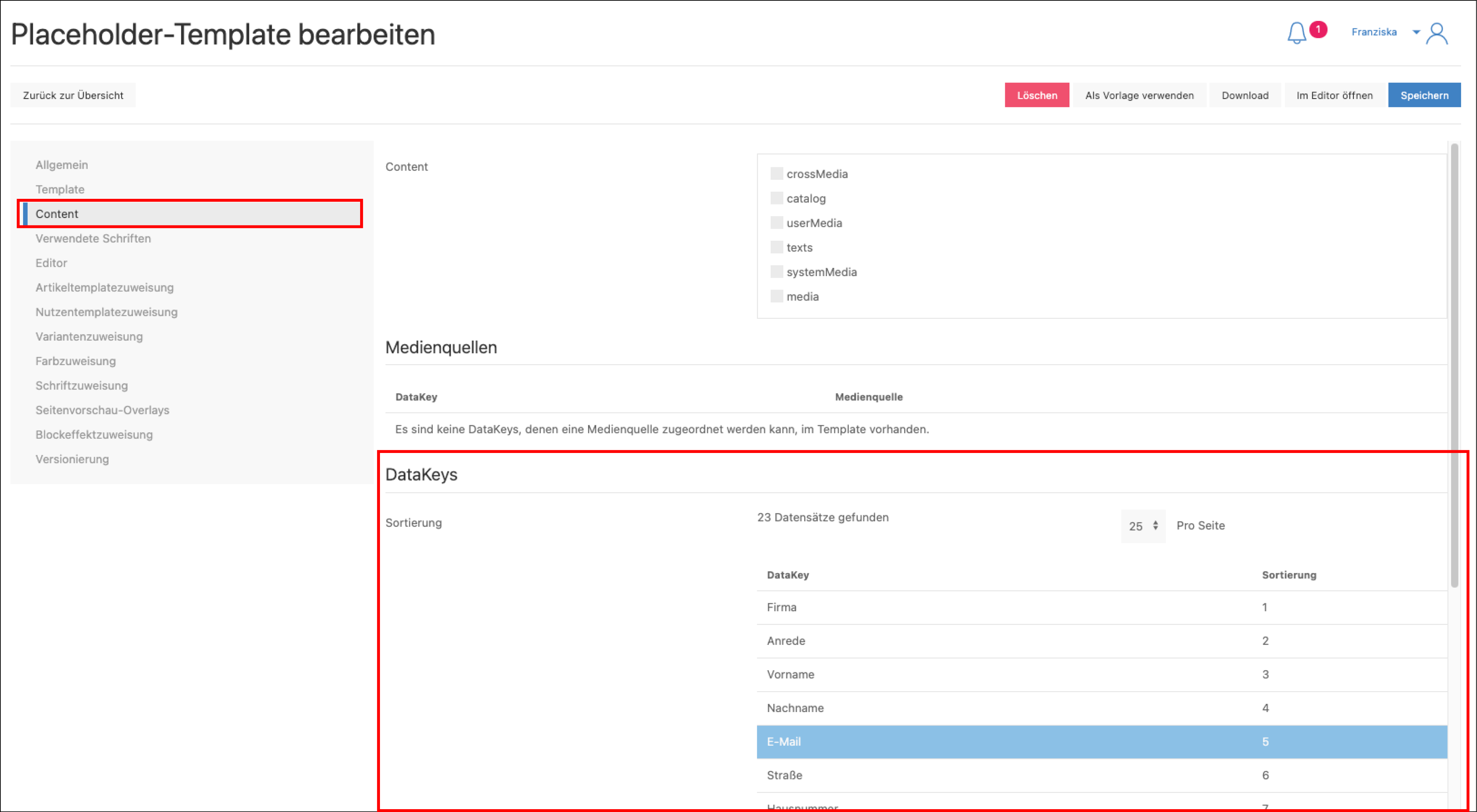Go to Farbzuweisung in sidebar
The height and width of the screenshot is (812, 1477).
(x=76, y=361)
